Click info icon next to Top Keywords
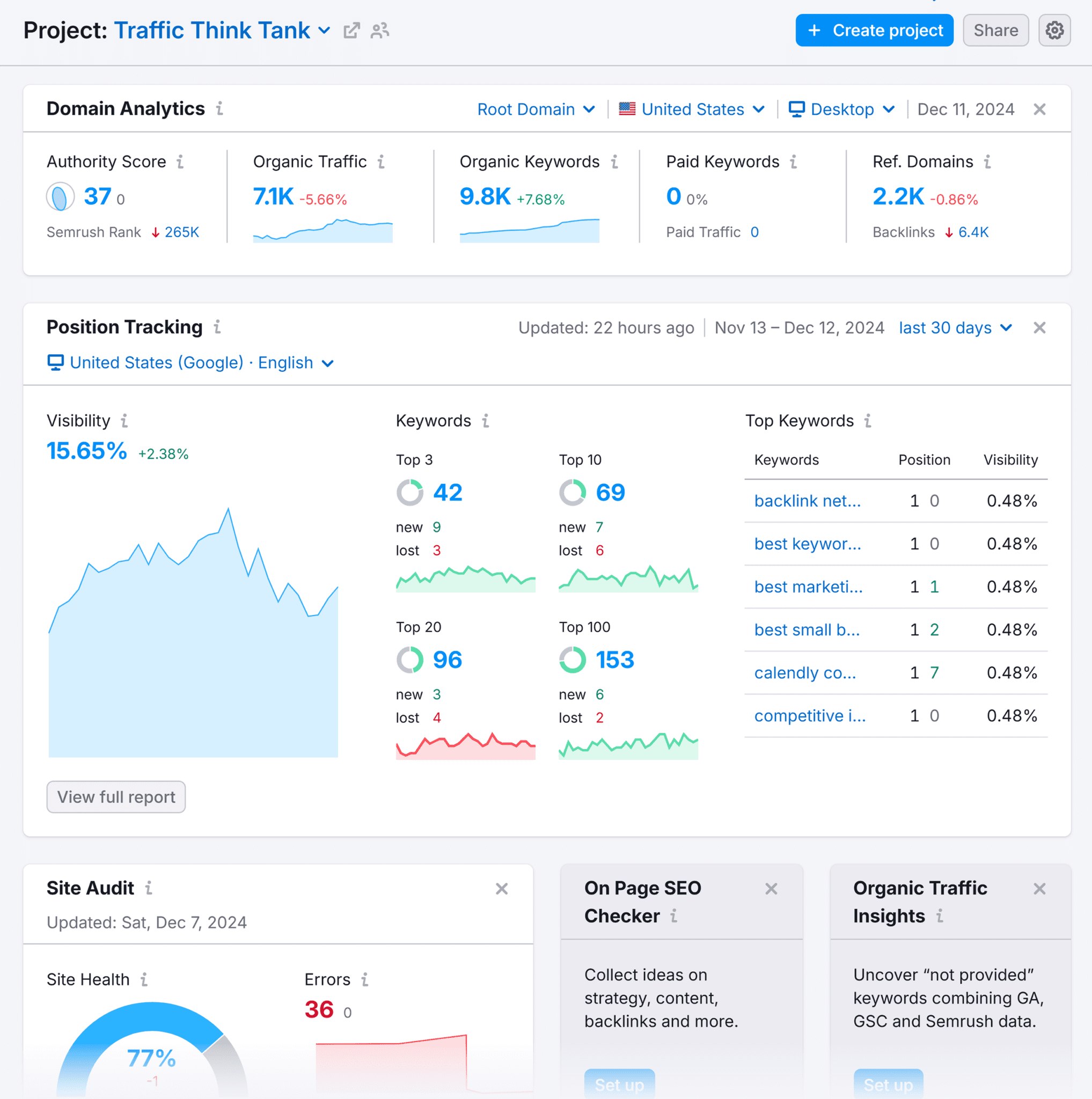Viewport: 1092px width, 1099px height. tap(868, 420)
